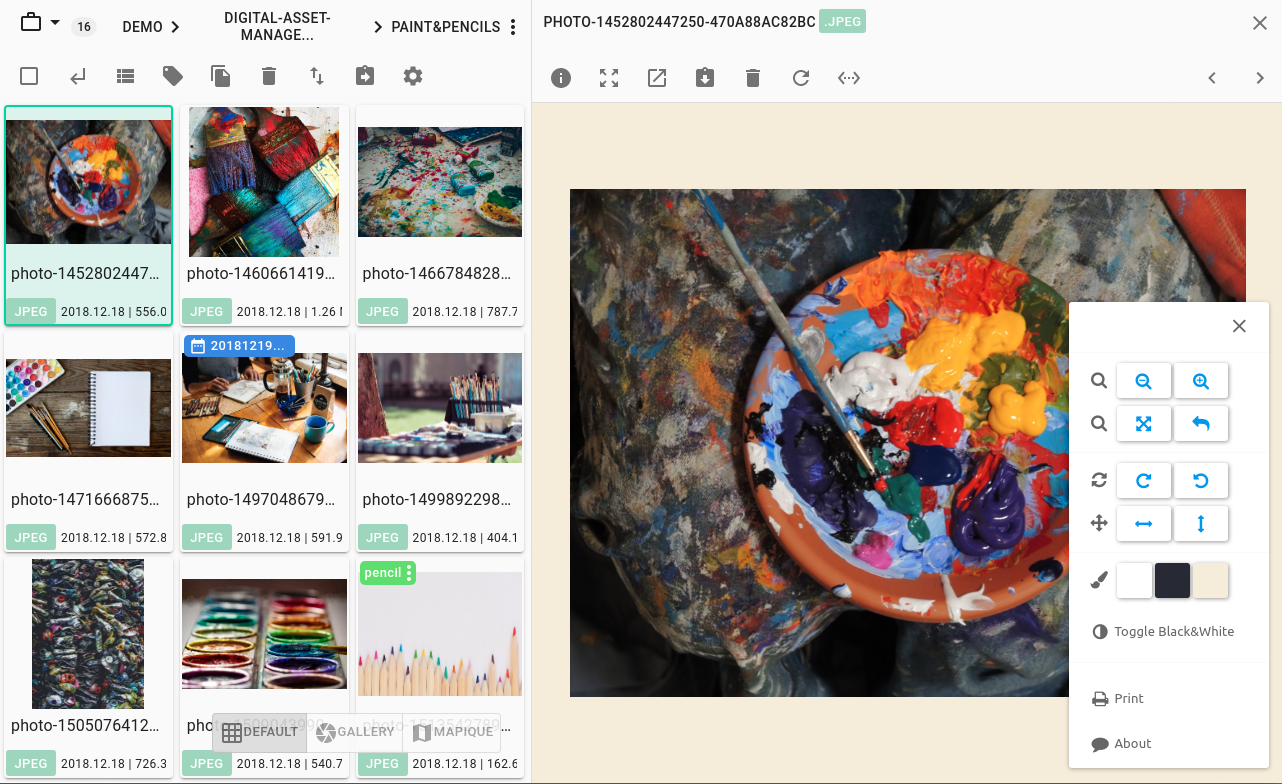Navigate to DEMO breadcrumb
The width and height of the screenshot is (1282, 784).
tap(142, 27)
